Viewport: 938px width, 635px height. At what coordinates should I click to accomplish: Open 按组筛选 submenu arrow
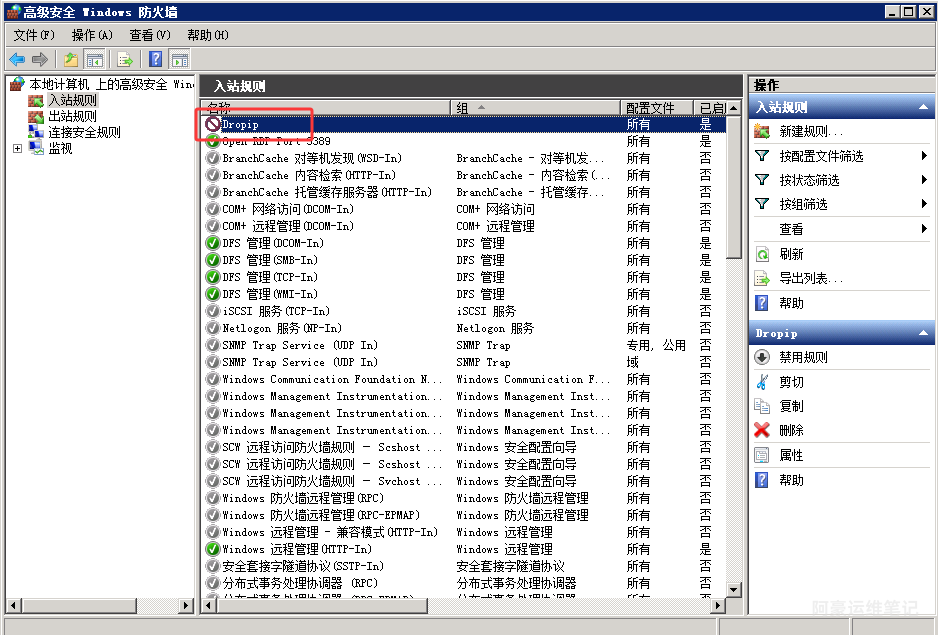click(924, 204)
